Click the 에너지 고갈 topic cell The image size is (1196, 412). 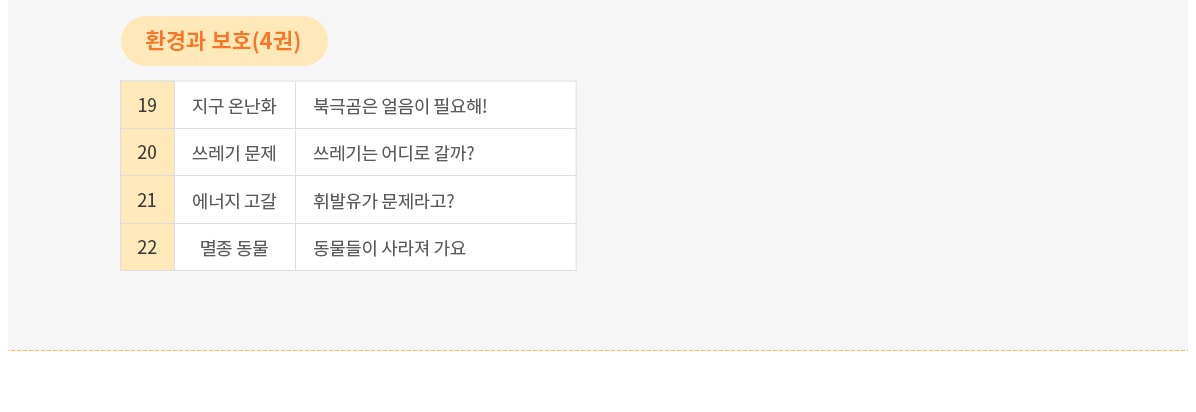tap(235, 200)
